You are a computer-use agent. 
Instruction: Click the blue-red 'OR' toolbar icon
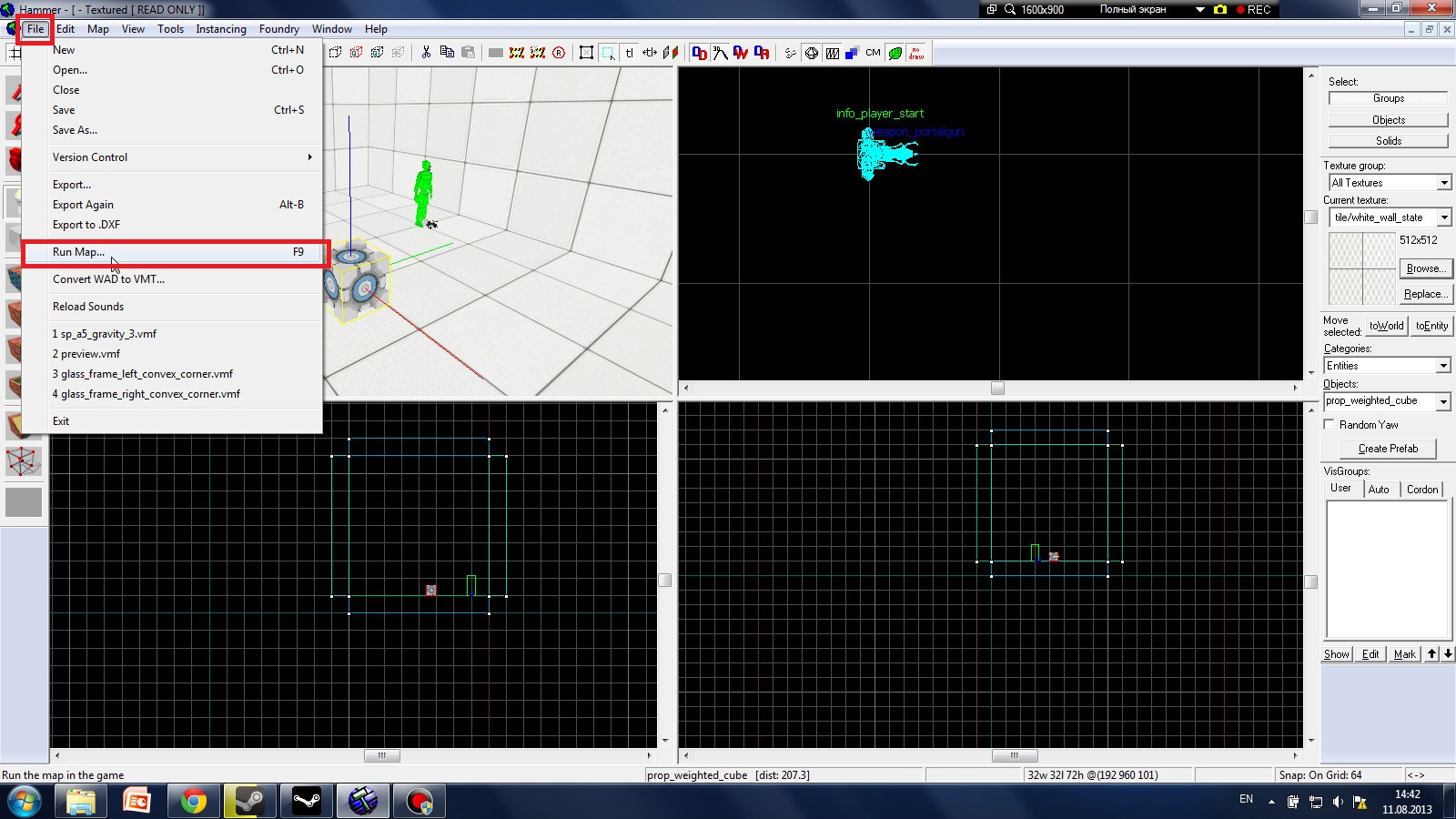coord(762,53)
